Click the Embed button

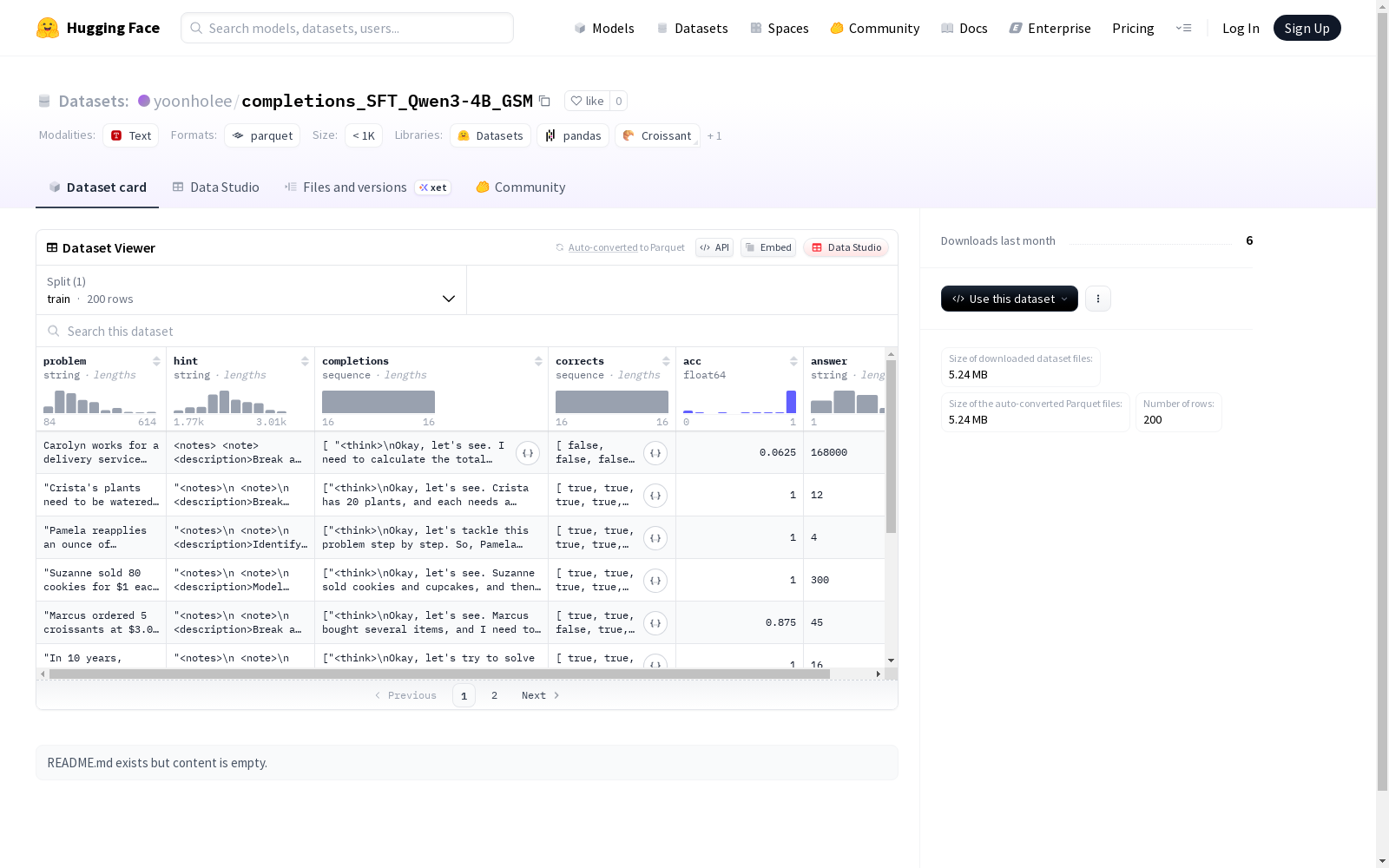pyautogui.click(x=768, y=247)
